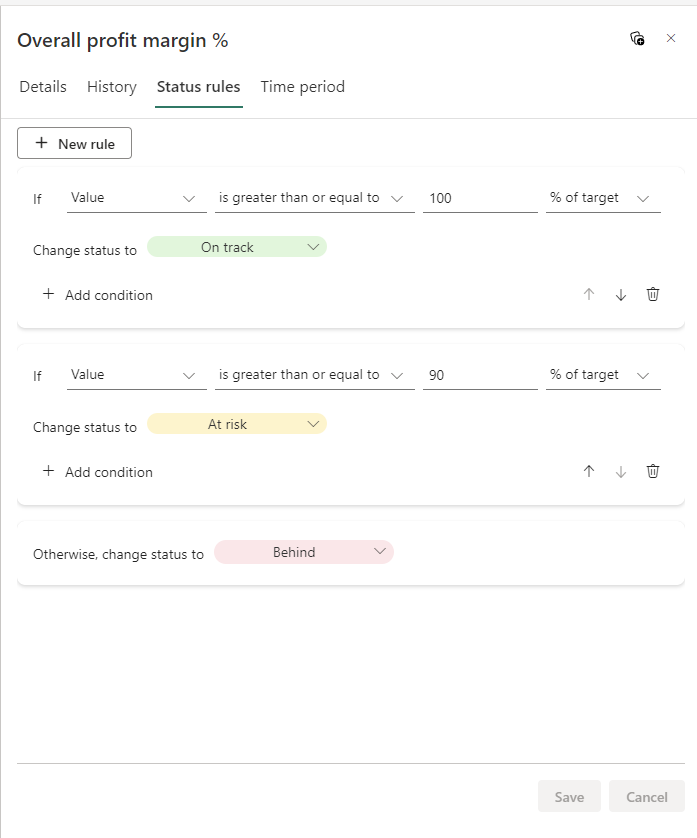Open the comparison operator dropdown in second rule
Screen dimensions: 697x838
pyautogui.click(x=314, y=374)
